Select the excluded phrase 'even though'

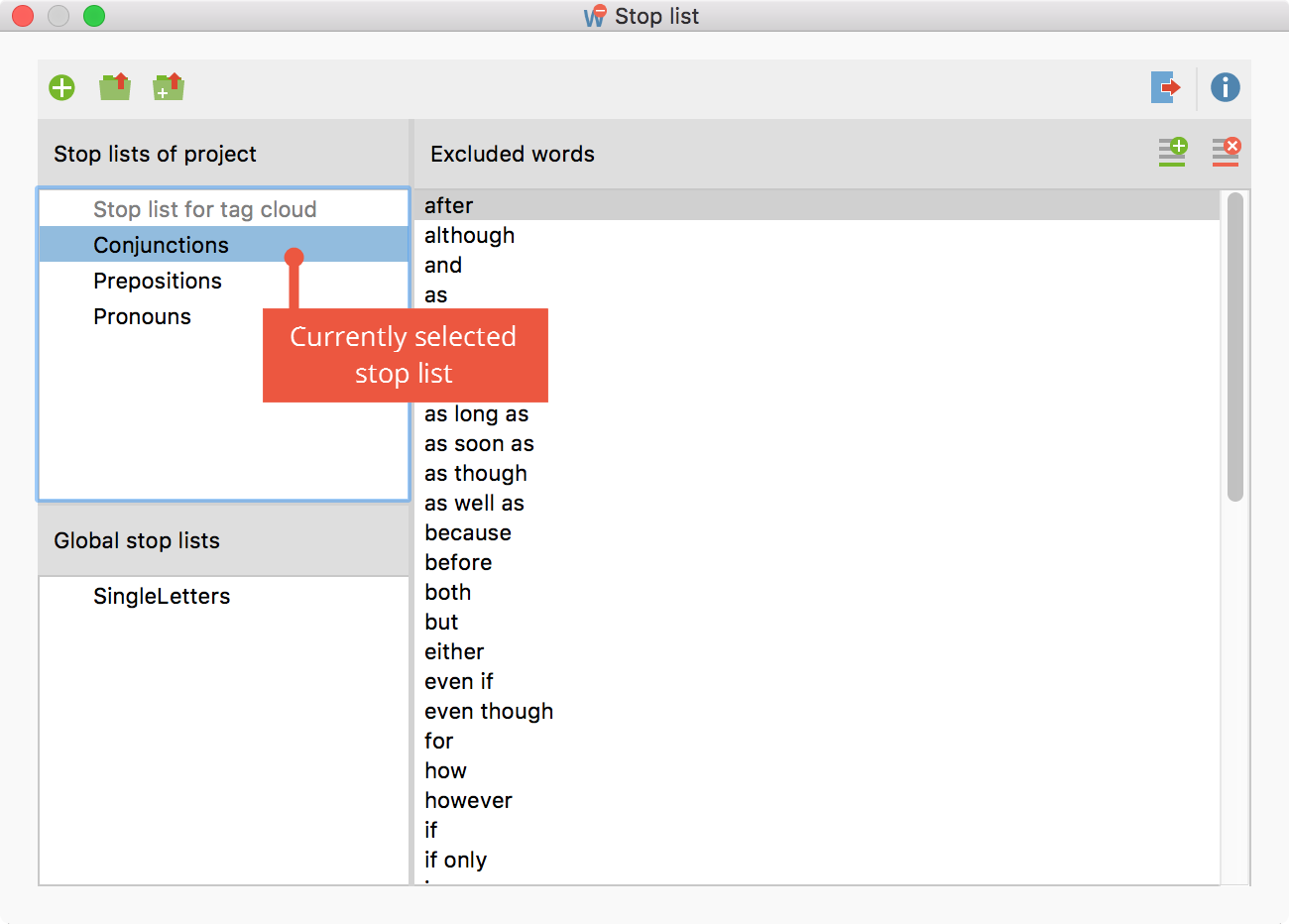click(x=816, y=711)
